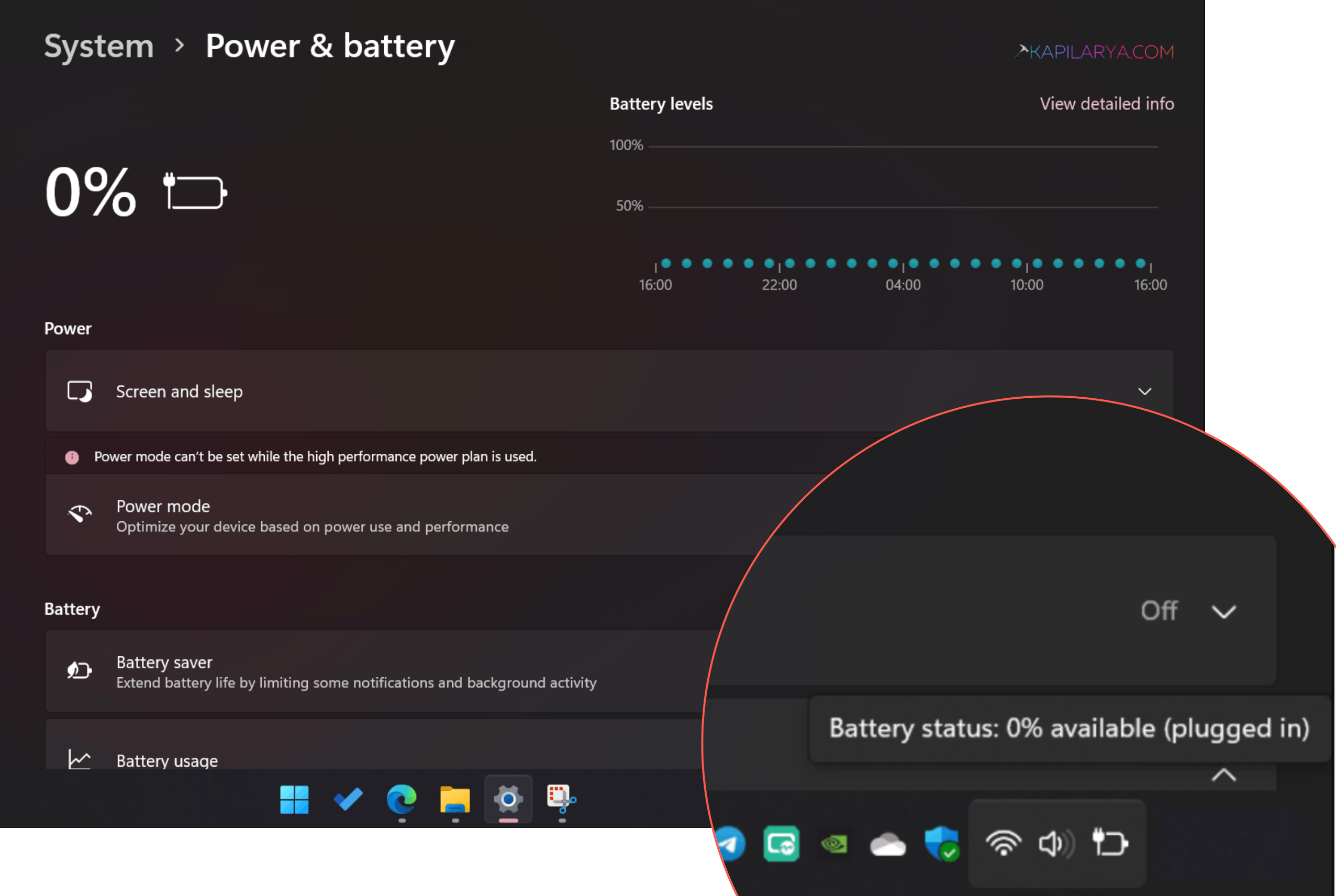Image resolution: width=1336 pixels, height=896 pixels.
Task: Click the Battery section heading
Action: tap(72, 609)
